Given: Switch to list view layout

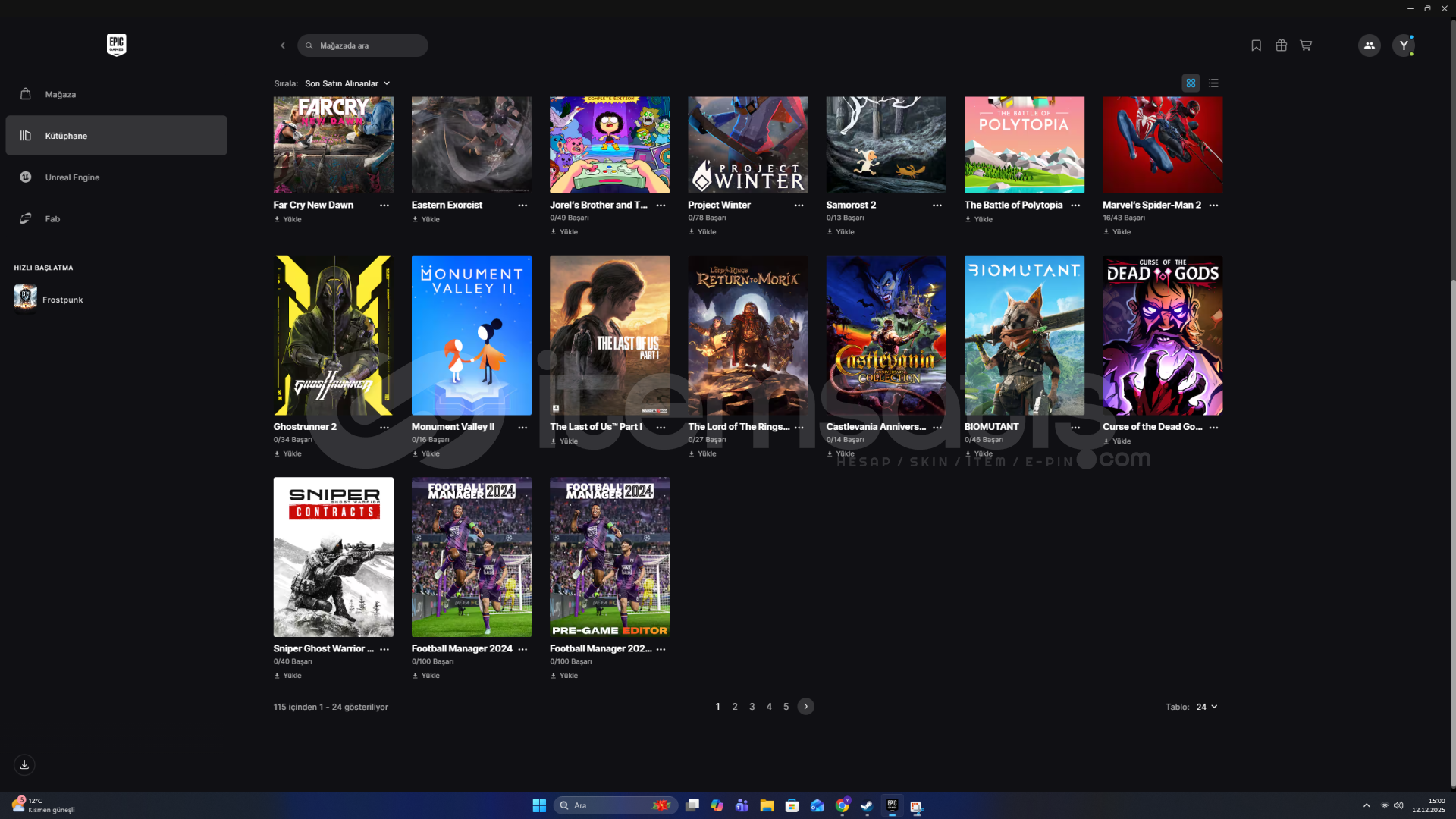Looking at the screenshot, I should tap(1213, 83).
